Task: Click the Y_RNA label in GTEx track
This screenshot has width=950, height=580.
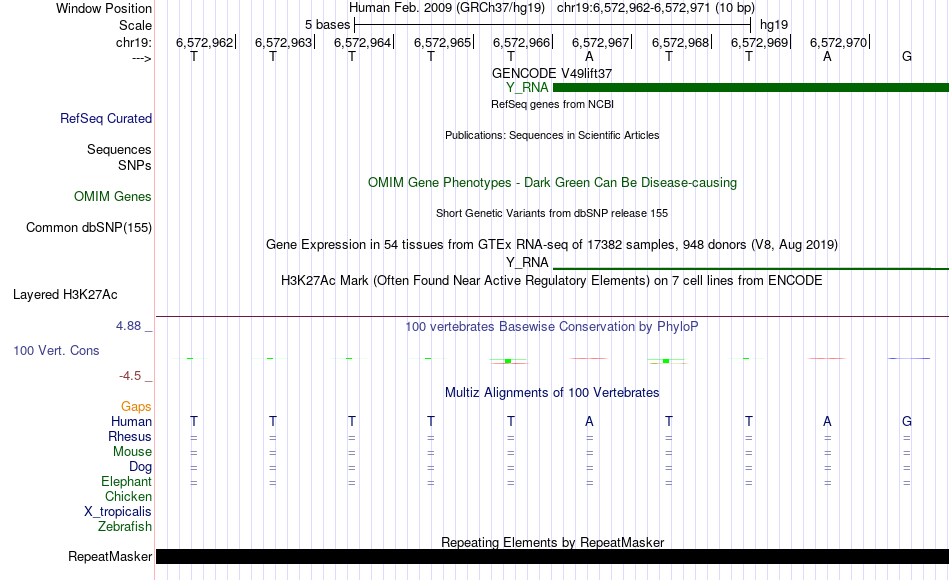Action: click(527, 262)
